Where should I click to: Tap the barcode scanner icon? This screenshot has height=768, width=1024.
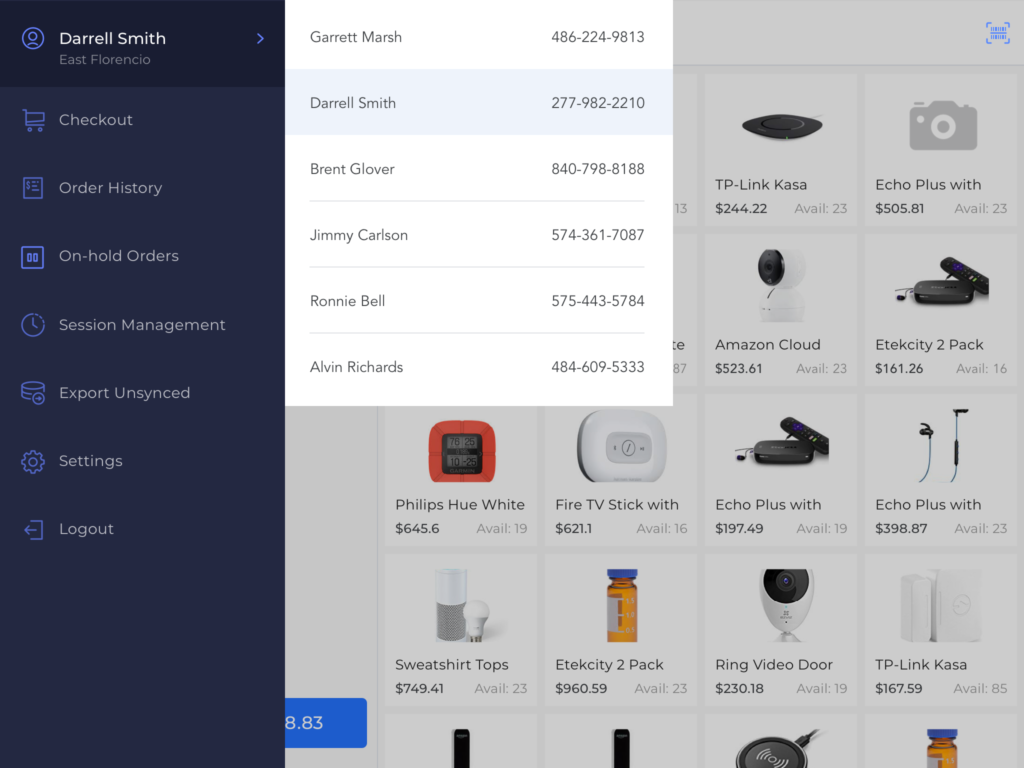997,33
